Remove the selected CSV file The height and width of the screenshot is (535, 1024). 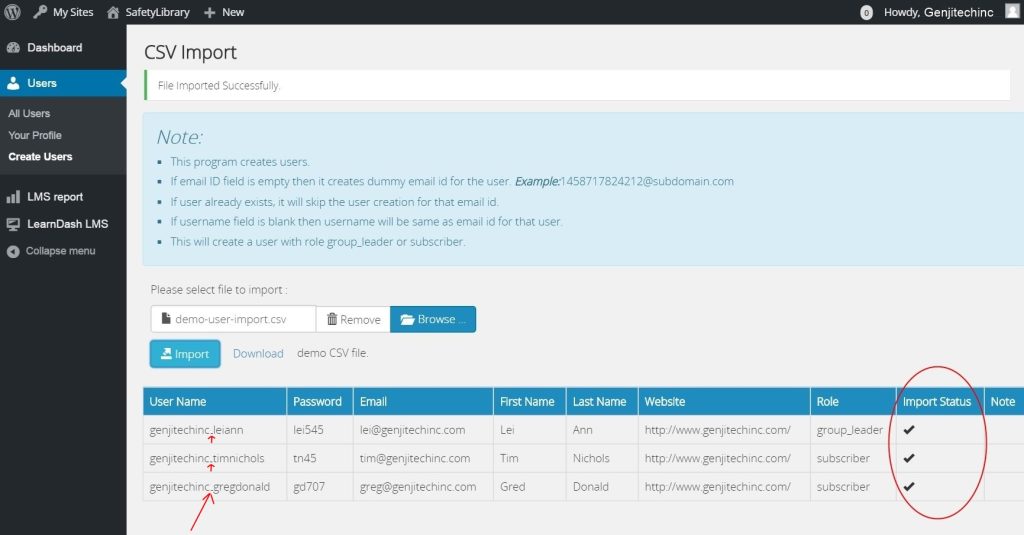click(x=353, y=319)
